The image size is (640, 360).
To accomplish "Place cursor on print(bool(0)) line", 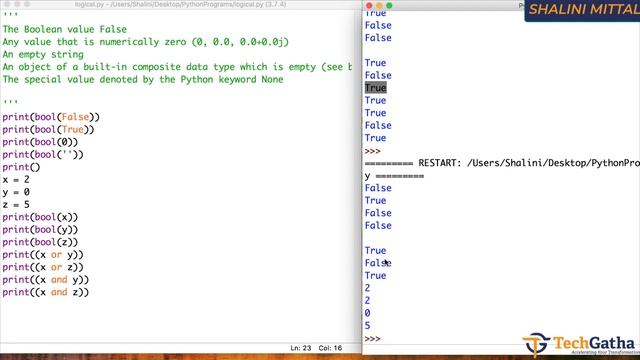I will click(40, 142).
